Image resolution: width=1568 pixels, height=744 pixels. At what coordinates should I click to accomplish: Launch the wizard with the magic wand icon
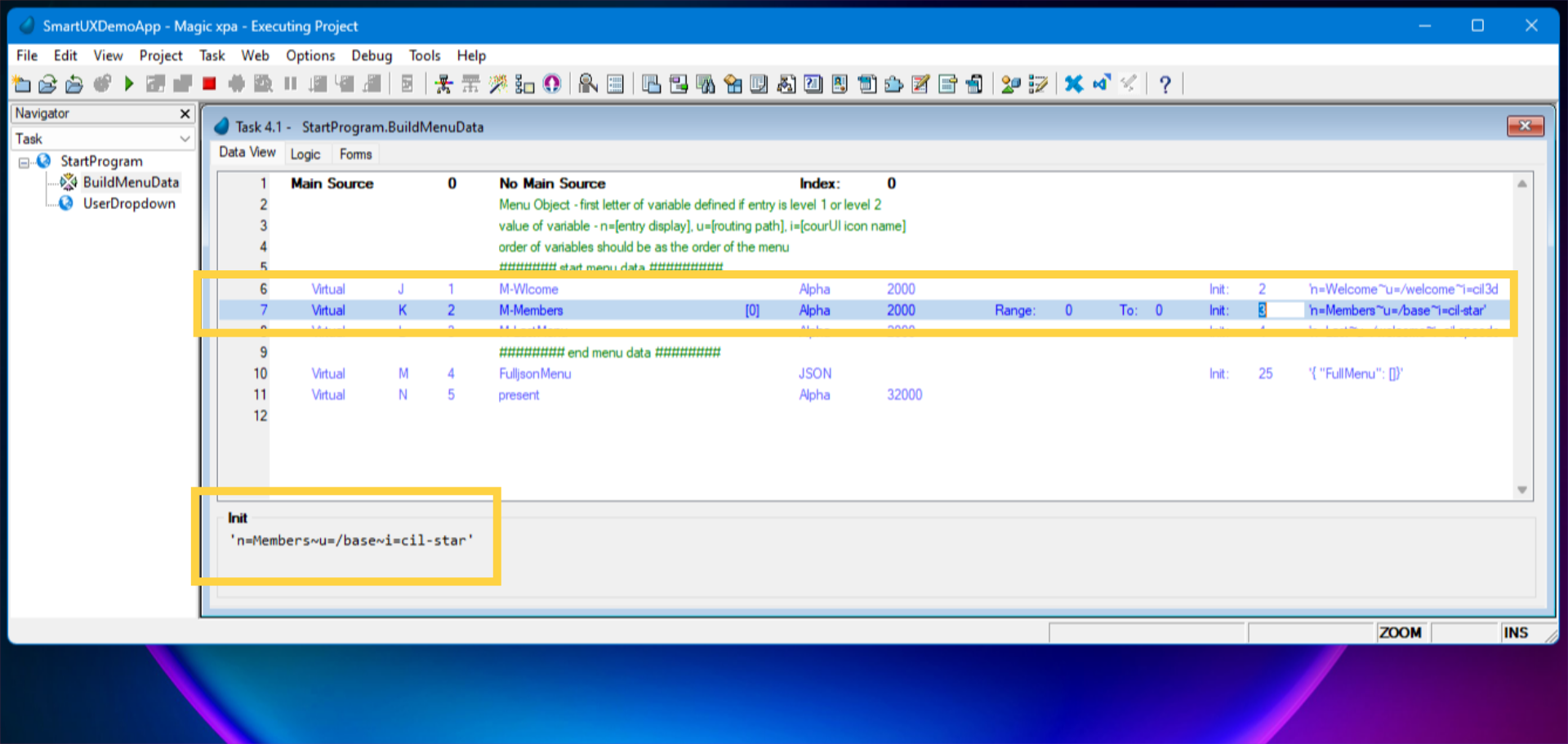point(497,83)
